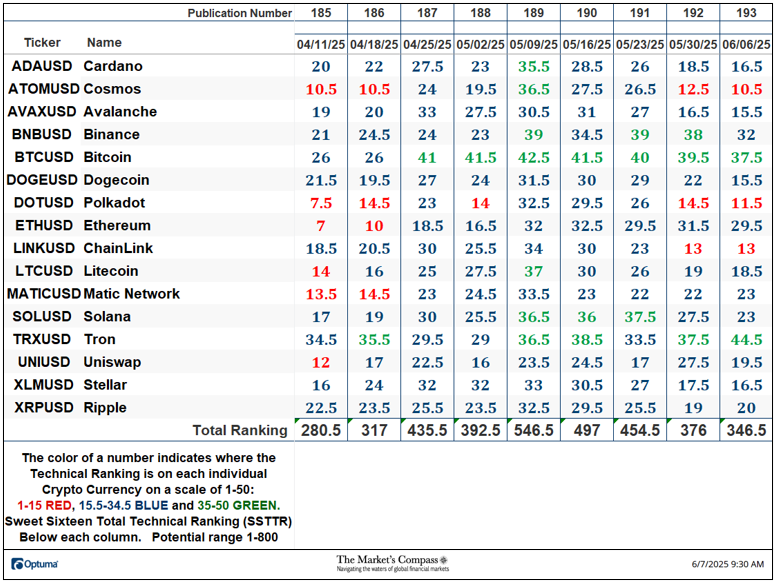Screen dimensions: 774x581
Task: Click the Cardano name cell
Action: pyautogui.click(x=113, y=66)
